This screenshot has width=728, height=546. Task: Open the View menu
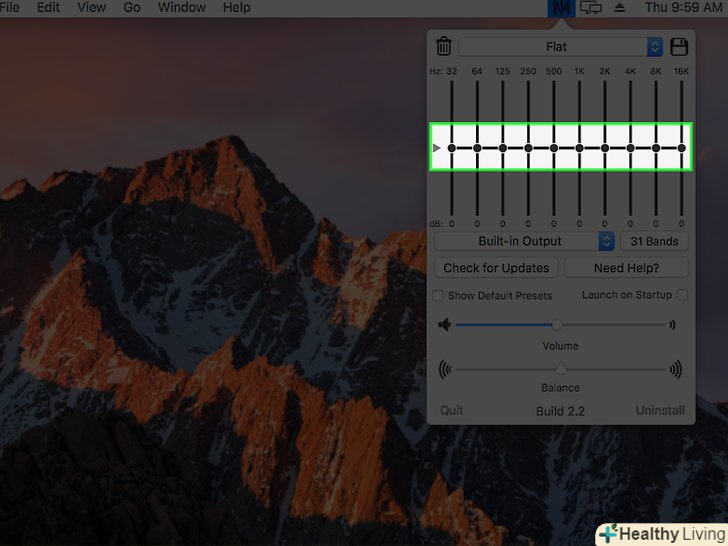click(x=91, y=7)
